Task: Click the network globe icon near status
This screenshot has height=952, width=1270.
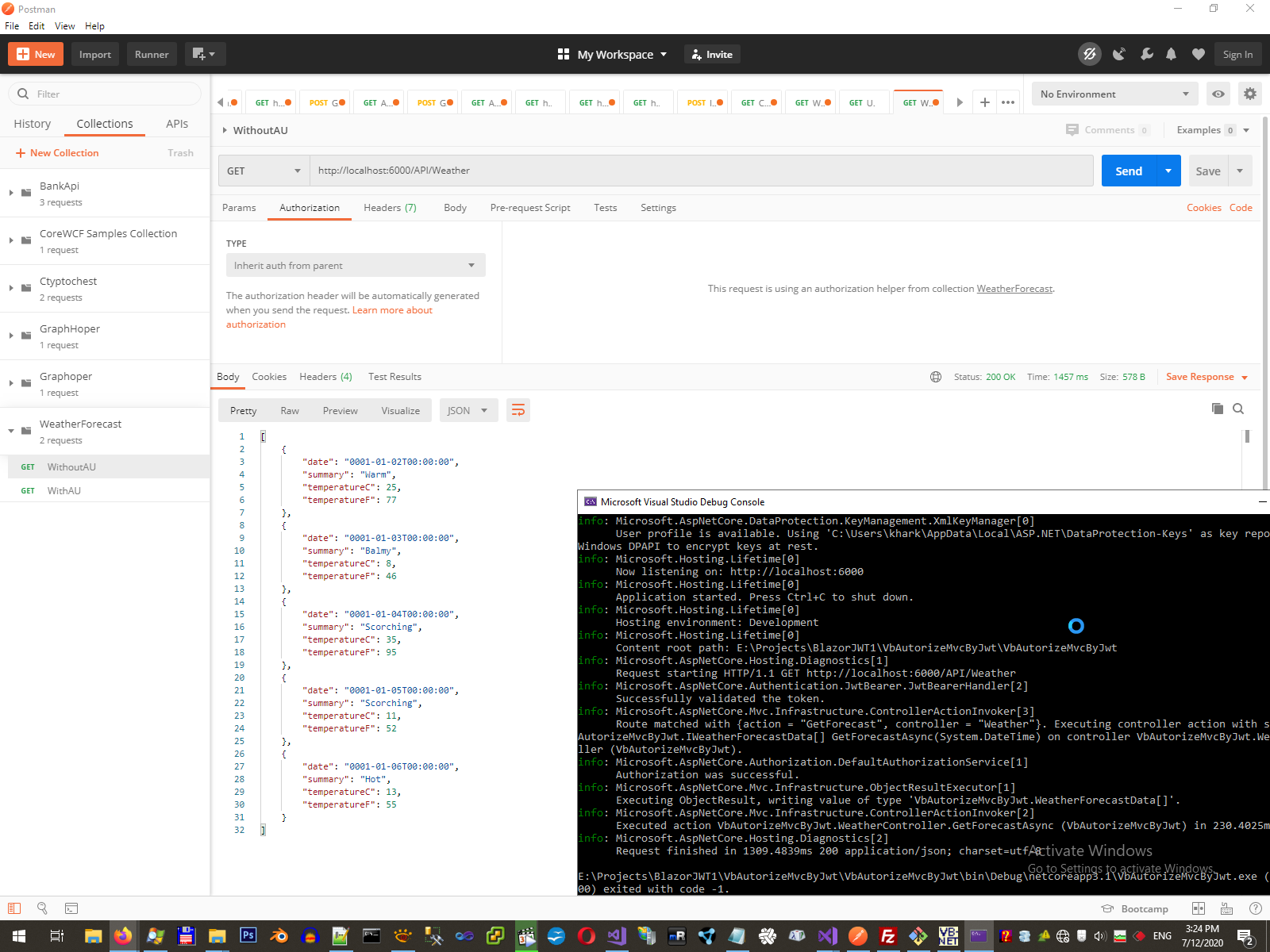Action: (936, 377)
